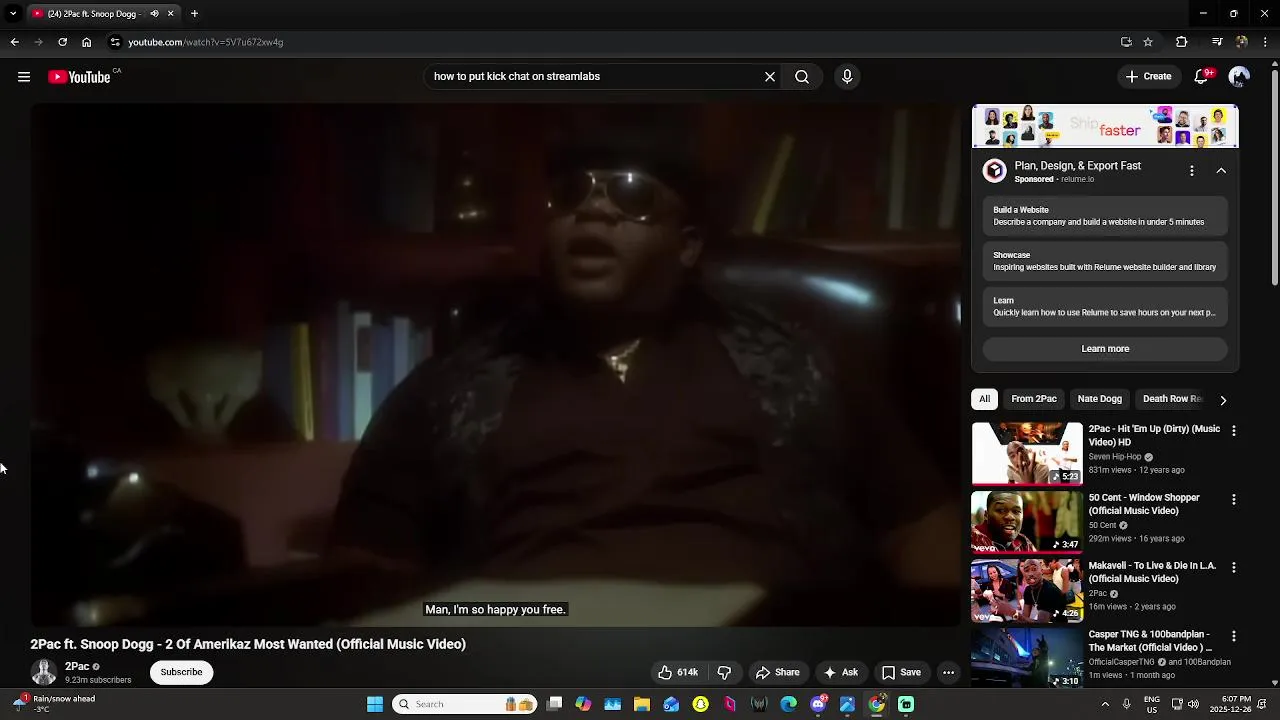Open Hit 'Em Up video thumbnail
The width and height of the screenshot is (1280, 720).
pyautogui.click(x=1027, y=453)
